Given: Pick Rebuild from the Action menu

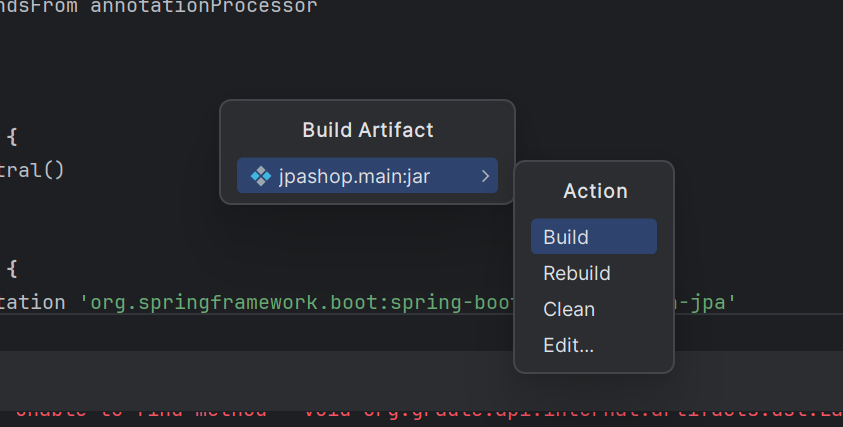Looking at the screenshot, I should pos(577,273).
